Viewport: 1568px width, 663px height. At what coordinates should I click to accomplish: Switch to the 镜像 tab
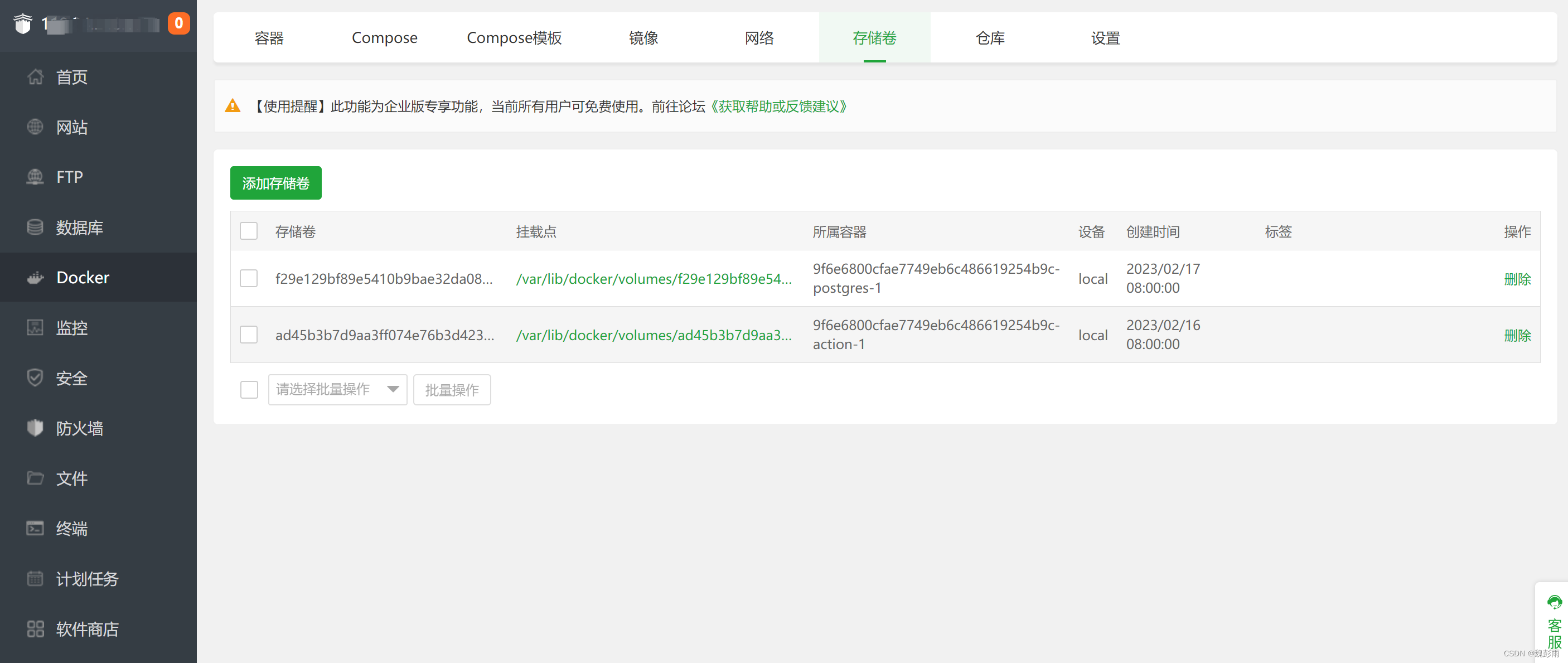click(x=643, y=38)
